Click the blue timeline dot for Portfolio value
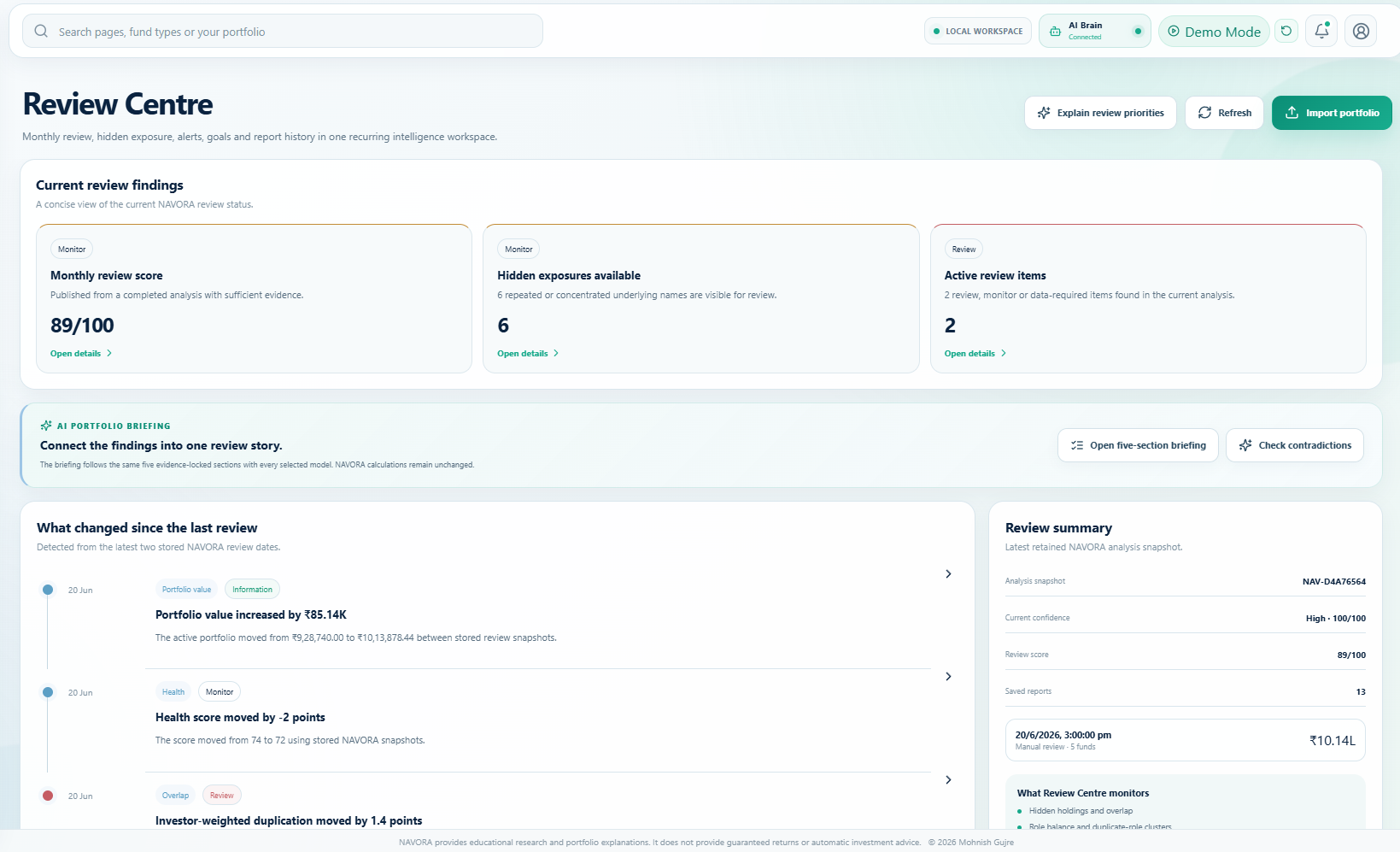 [x=48, y=590]
